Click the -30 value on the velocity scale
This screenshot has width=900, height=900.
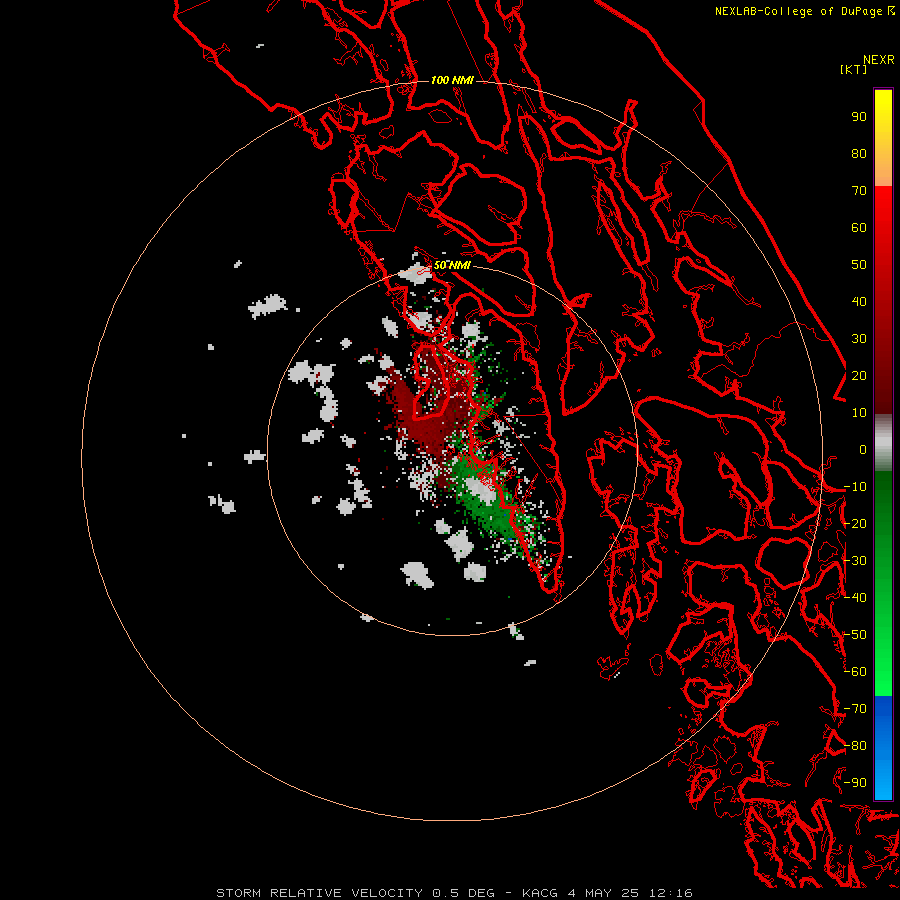coord(855,561)
